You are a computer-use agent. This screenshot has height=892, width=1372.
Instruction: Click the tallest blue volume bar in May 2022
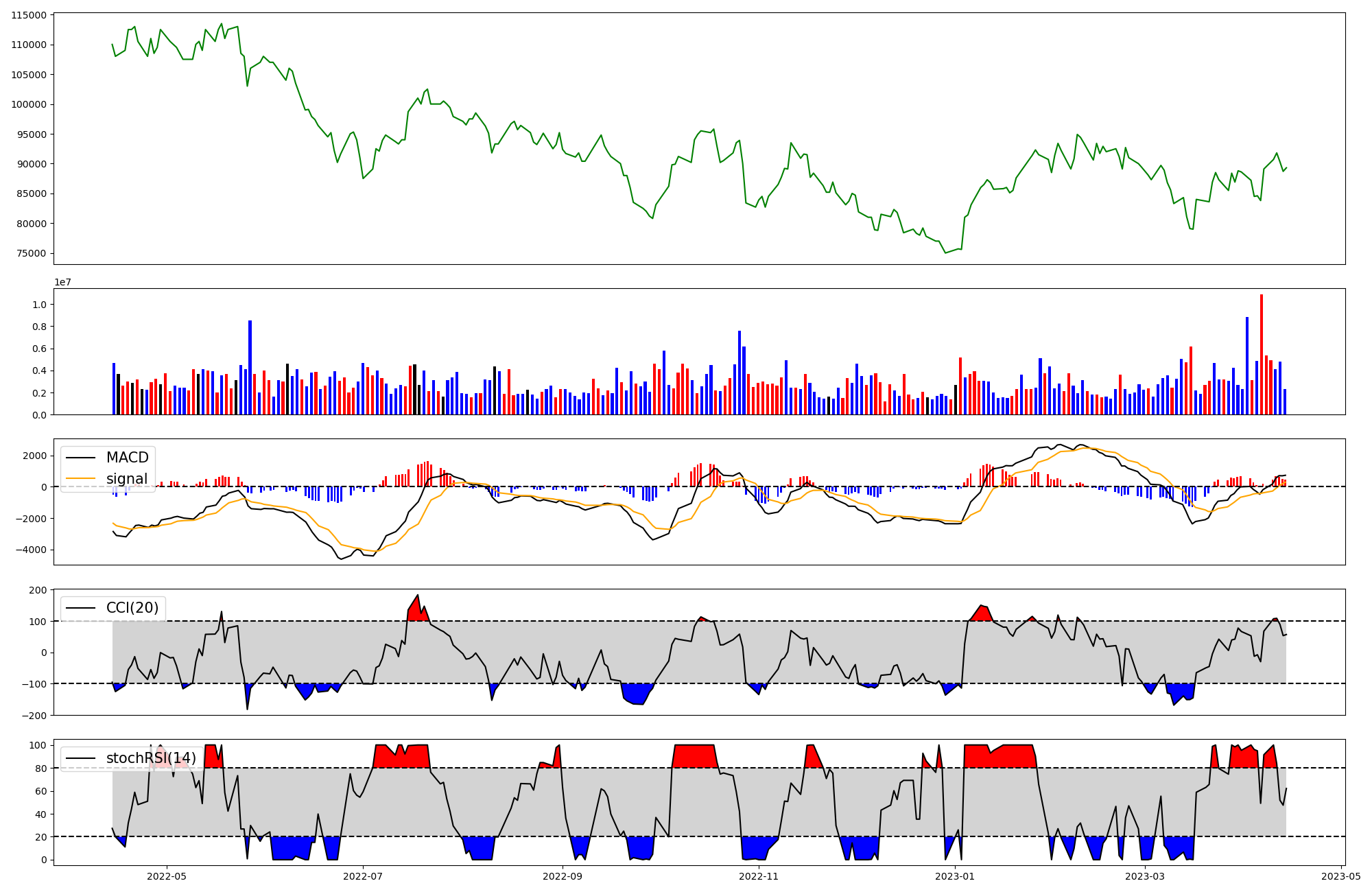250,367
